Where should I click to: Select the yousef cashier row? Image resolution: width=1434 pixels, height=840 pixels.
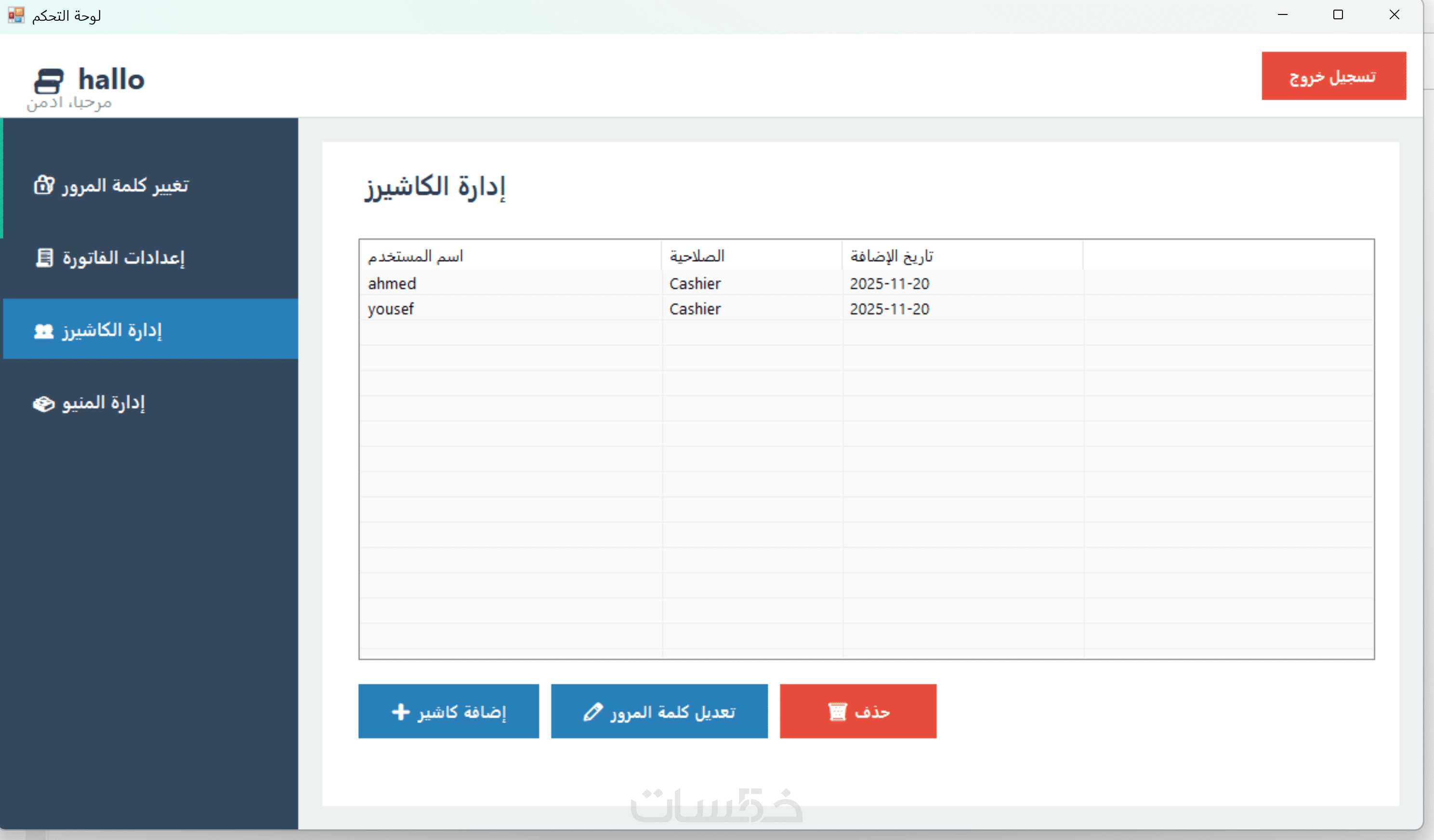[391, 309]
